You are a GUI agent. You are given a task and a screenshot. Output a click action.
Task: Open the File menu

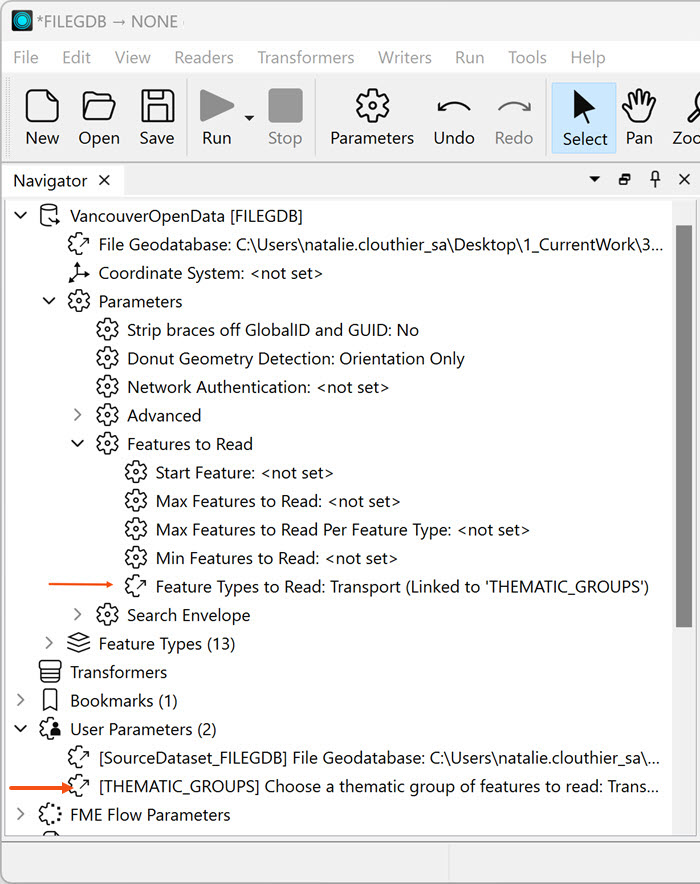pos(26,58)
